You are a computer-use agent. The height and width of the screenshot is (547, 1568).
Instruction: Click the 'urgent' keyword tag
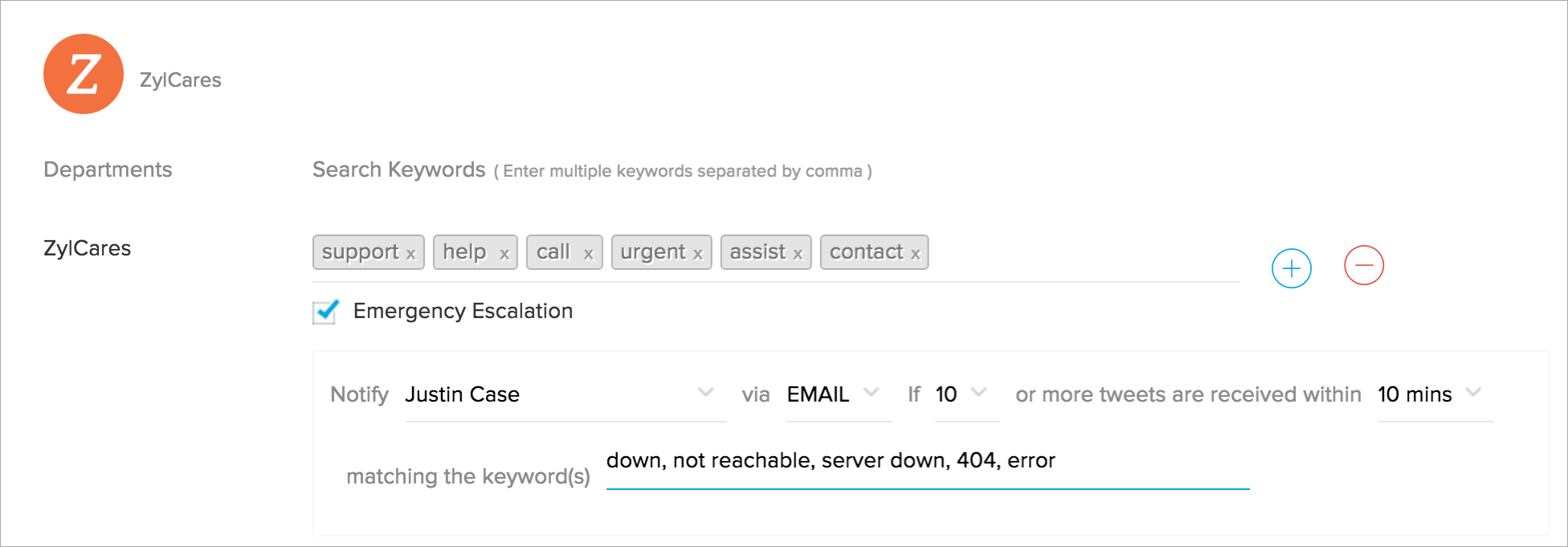(x=652, y=252)
